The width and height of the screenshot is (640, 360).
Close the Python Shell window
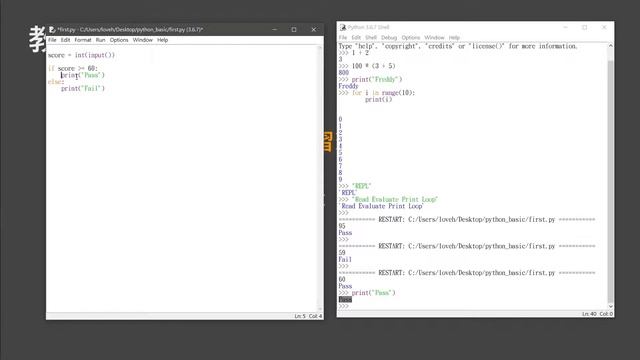tap(604, 27)
